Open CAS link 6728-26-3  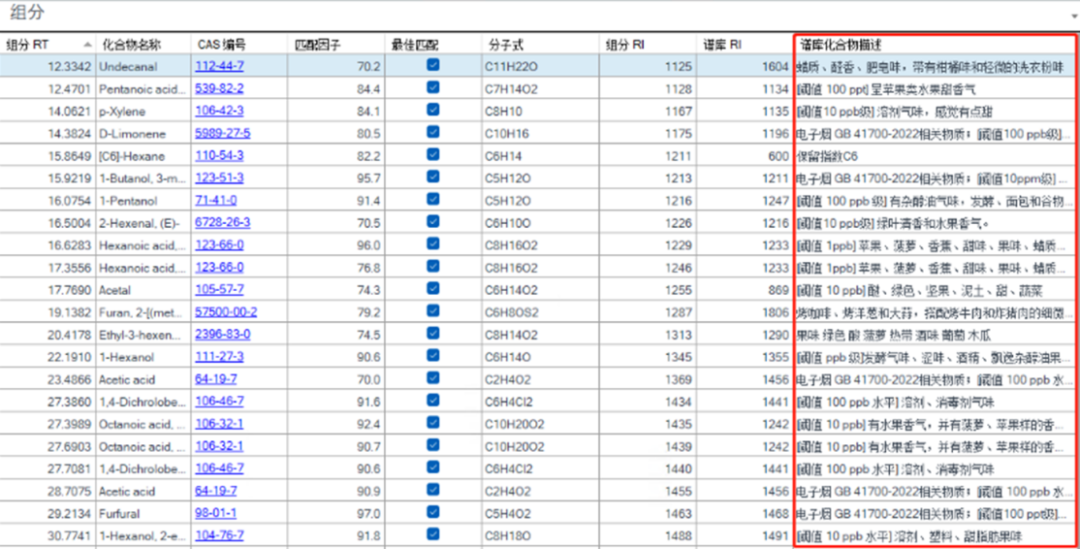(223, 223)
